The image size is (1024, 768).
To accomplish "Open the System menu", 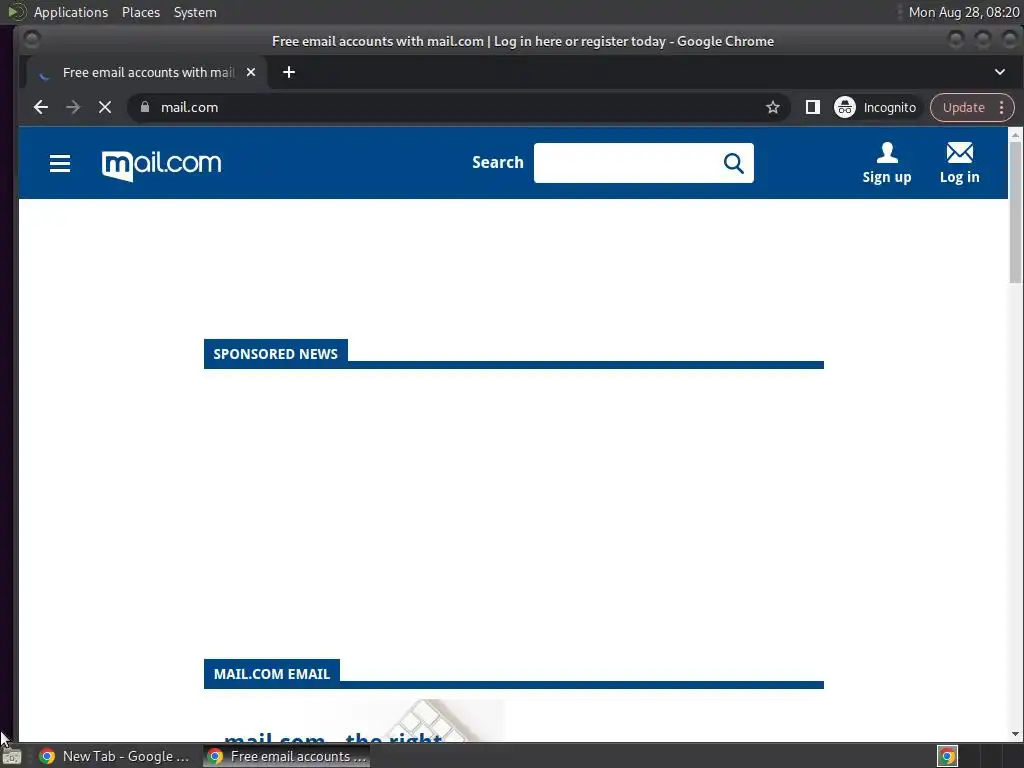I will tap(195, 12).
